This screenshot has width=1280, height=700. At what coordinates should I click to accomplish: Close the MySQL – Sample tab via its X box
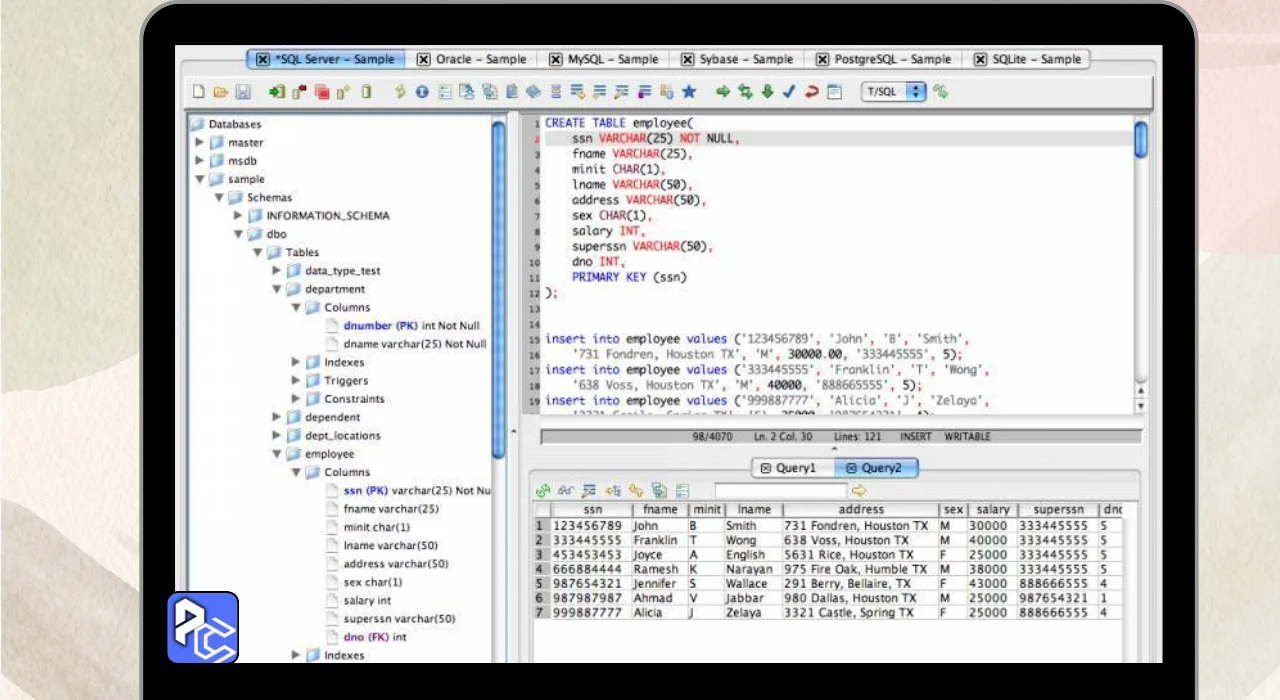(x=555, y=59)
